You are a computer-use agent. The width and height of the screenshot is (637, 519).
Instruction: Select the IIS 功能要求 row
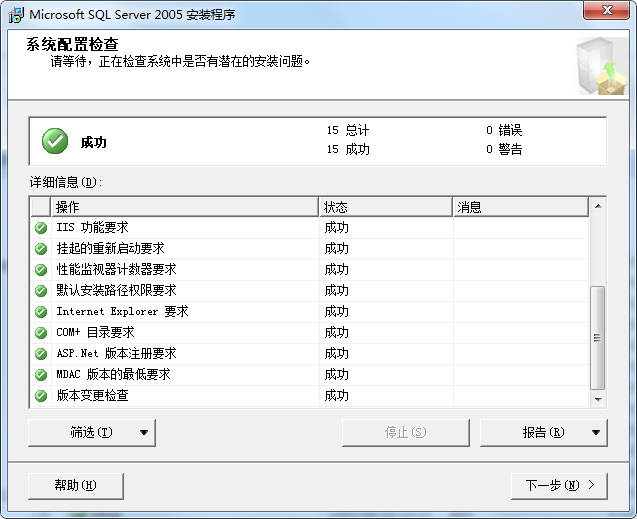(310, 228)
